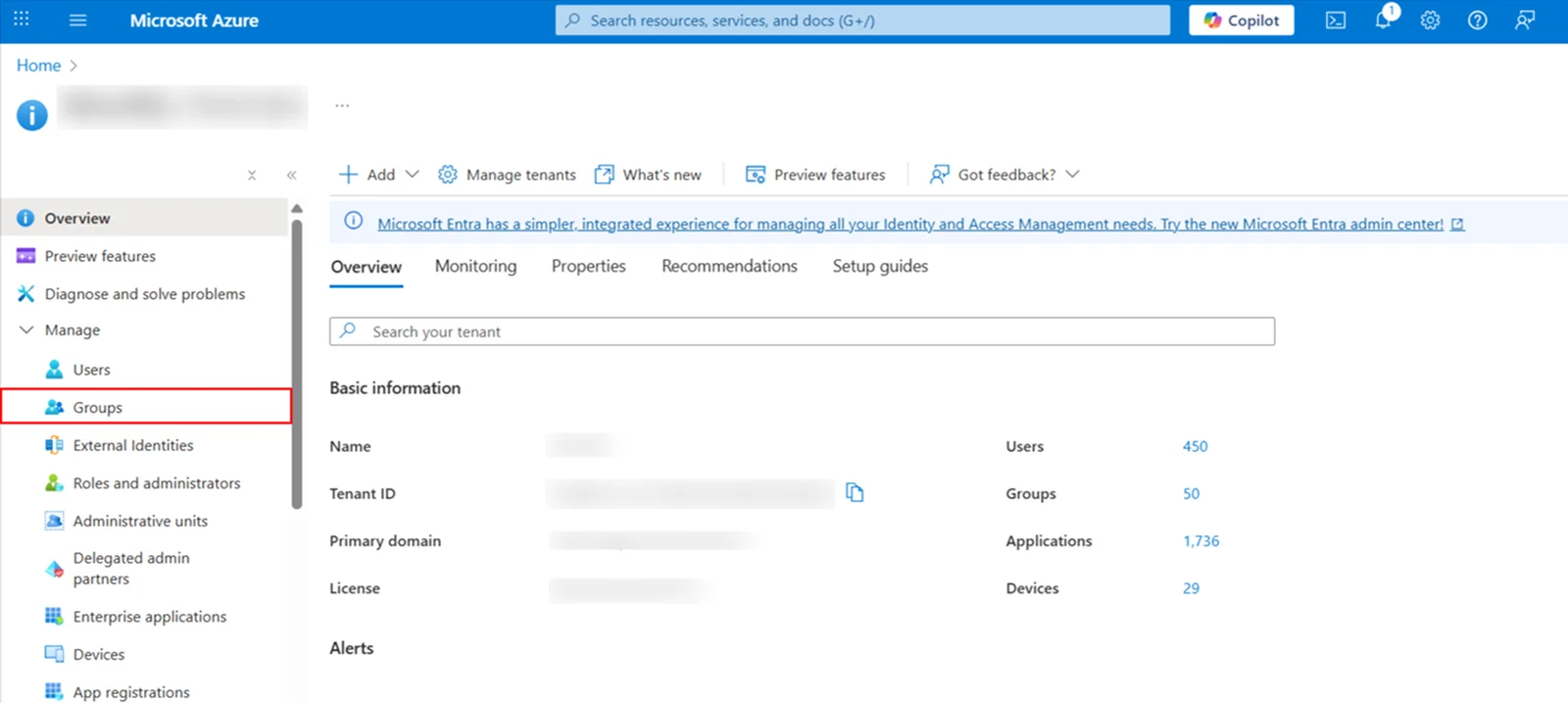Open Groups in the sidebar

(x=145, y=407)
